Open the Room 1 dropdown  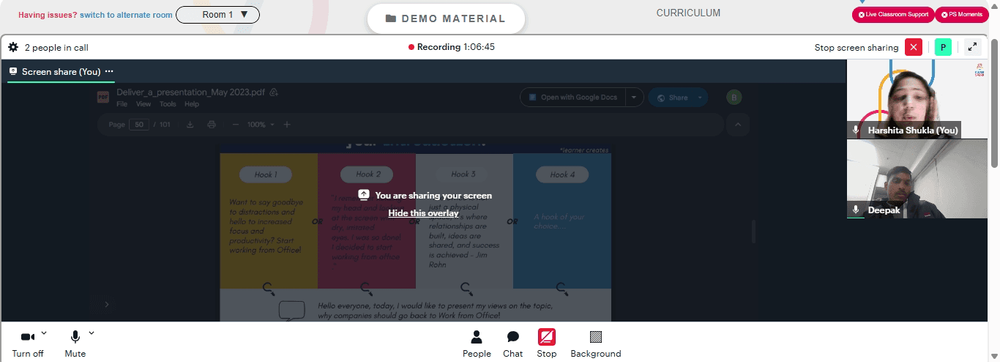tap(217, 15)
